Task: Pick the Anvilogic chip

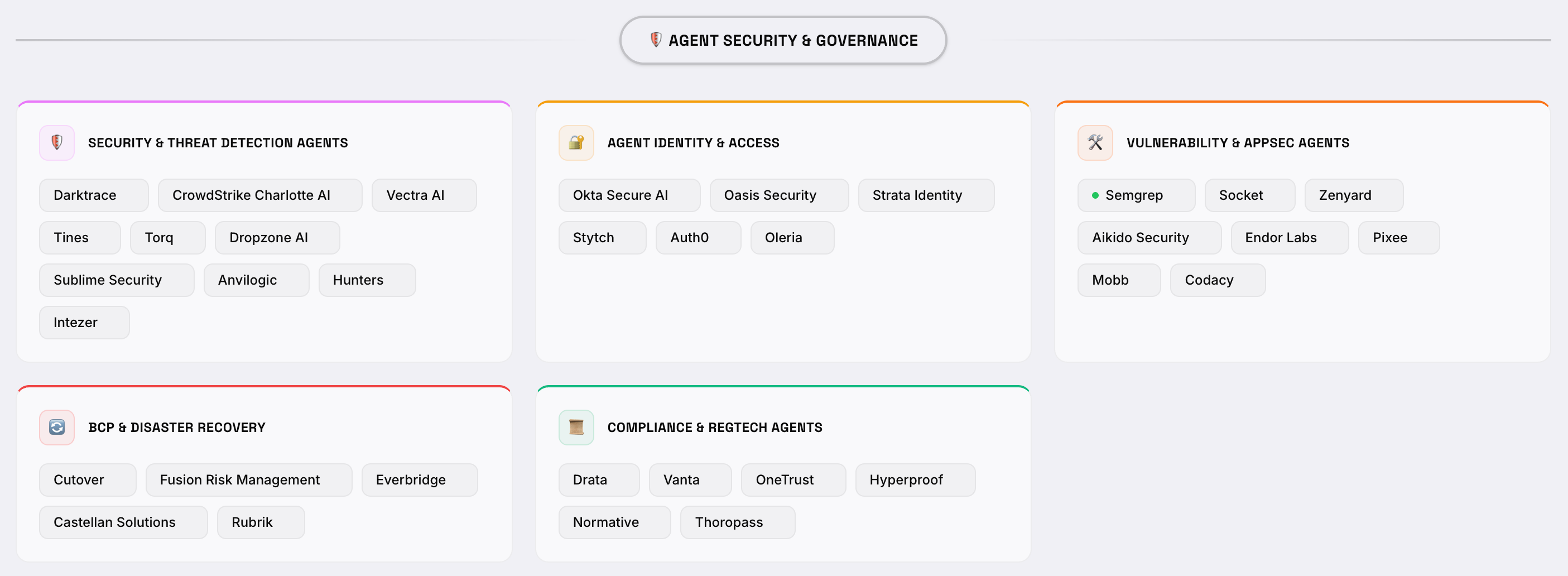Action: [256, 281]
